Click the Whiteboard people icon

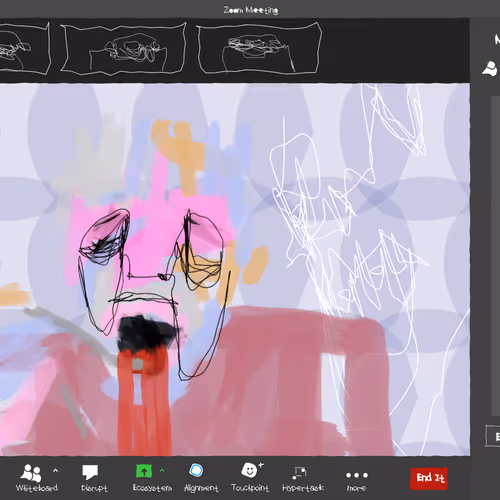(x=31, y=473)
